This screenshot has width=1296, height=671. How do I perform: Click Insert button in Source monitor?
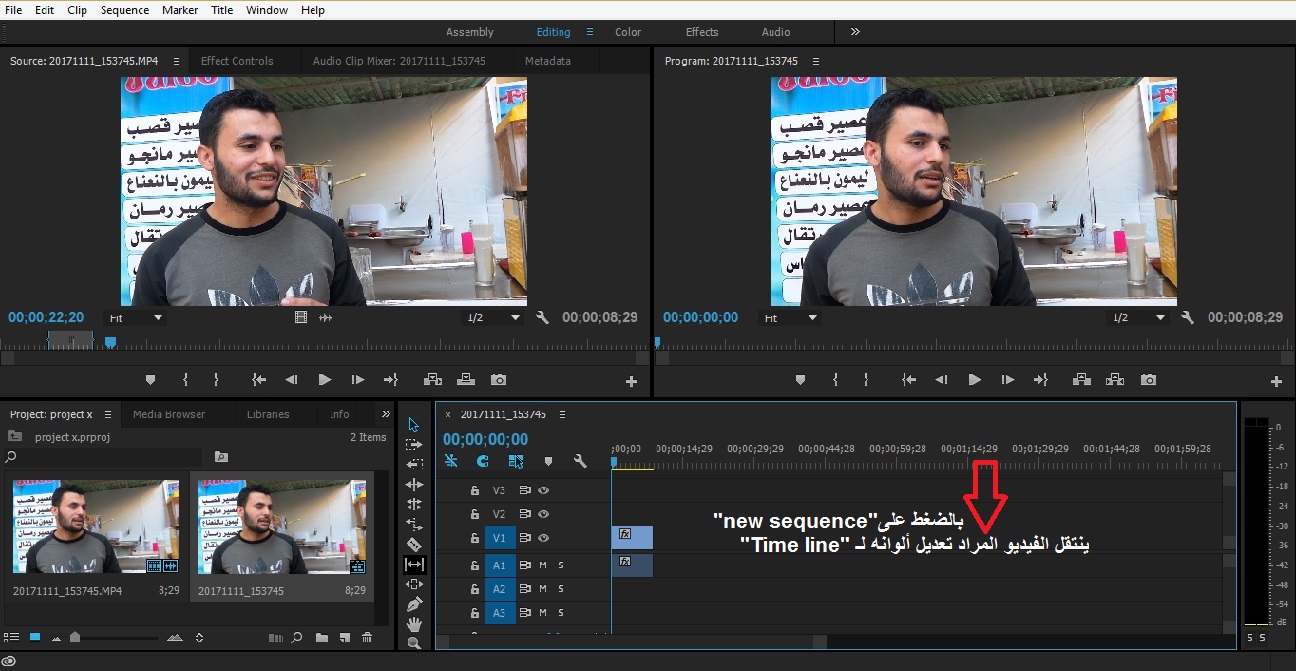432,380
